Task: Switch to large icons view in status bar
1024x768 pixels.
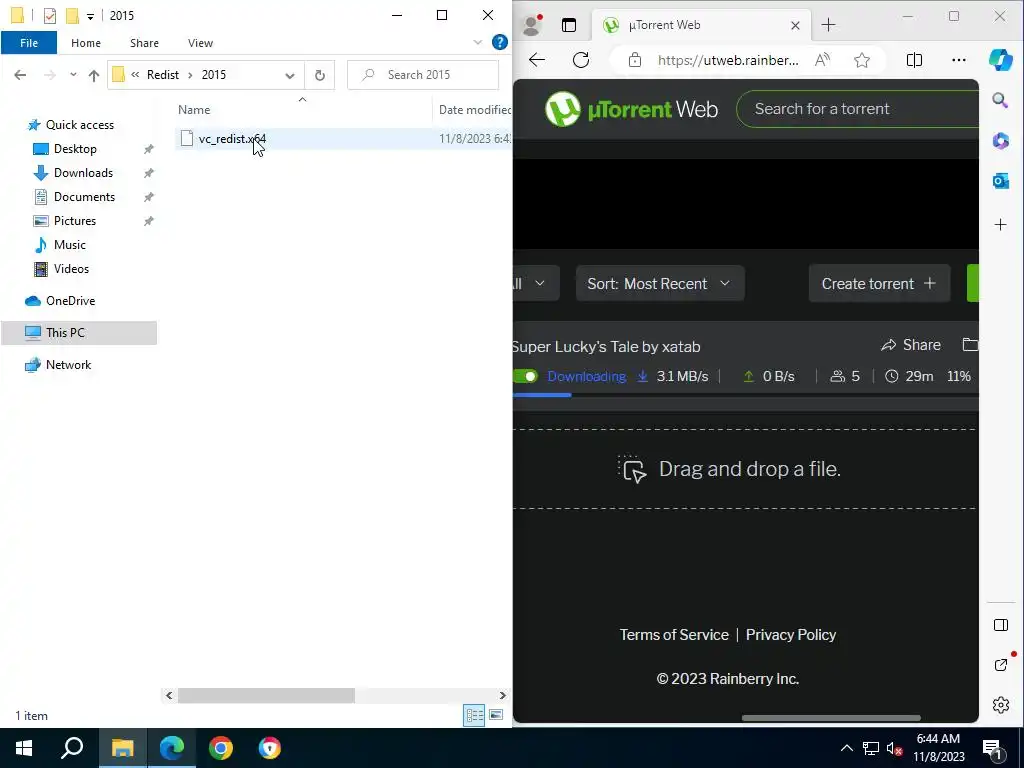Action: pos(496,715)
